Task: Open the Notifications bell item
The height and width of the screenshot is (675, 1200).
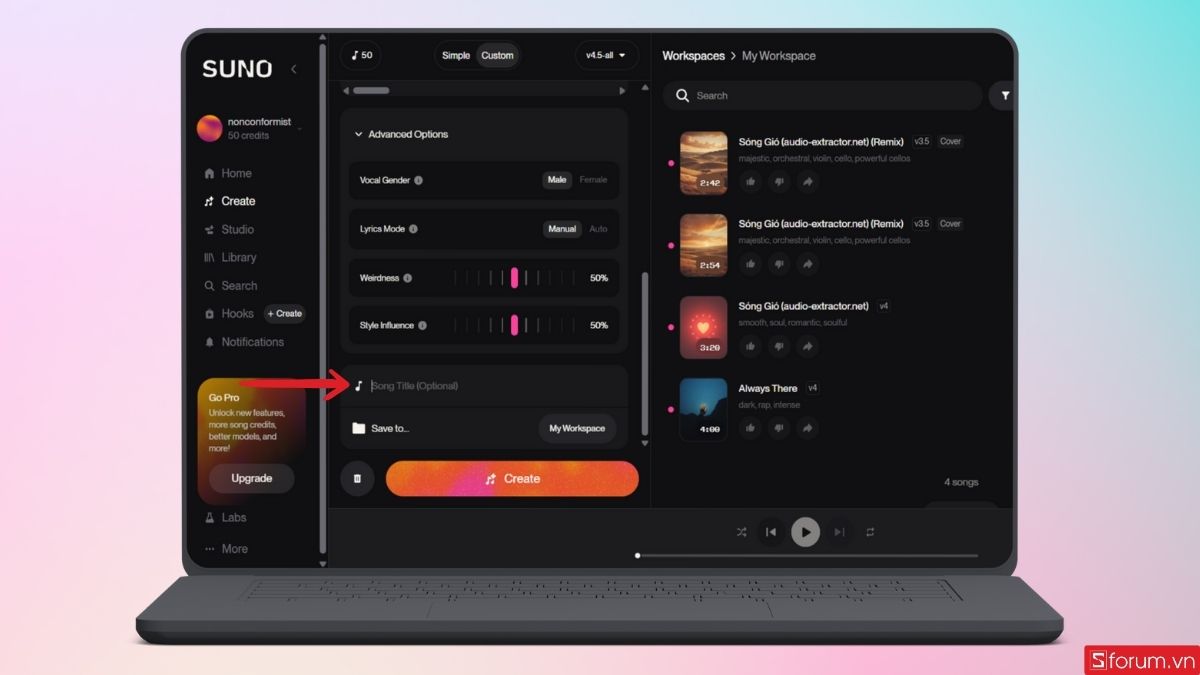Action: pyautogui.click(x=243, y=342)
